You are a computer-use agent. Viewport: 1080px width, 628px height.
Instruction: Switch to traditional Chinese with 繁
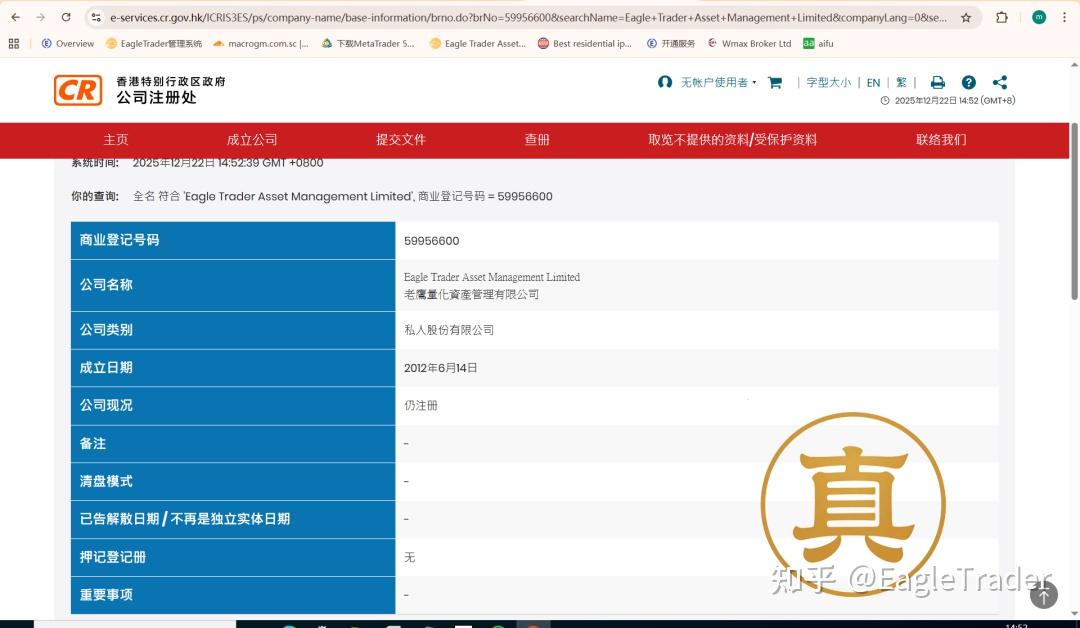point(900,82)
